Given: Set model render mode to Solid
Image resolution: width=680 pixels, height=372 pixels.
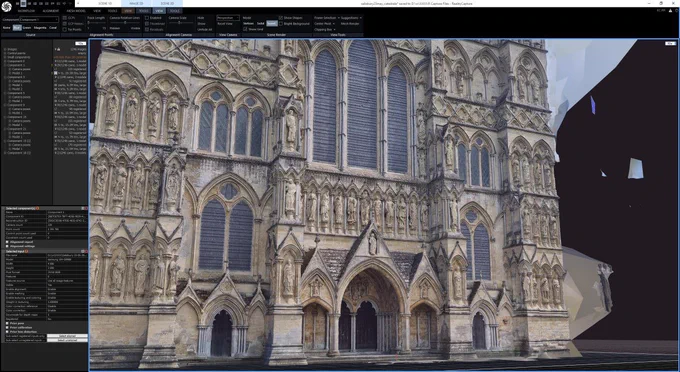Looking at the screenshot, I should pyautogui.click(x=261, y=23).
